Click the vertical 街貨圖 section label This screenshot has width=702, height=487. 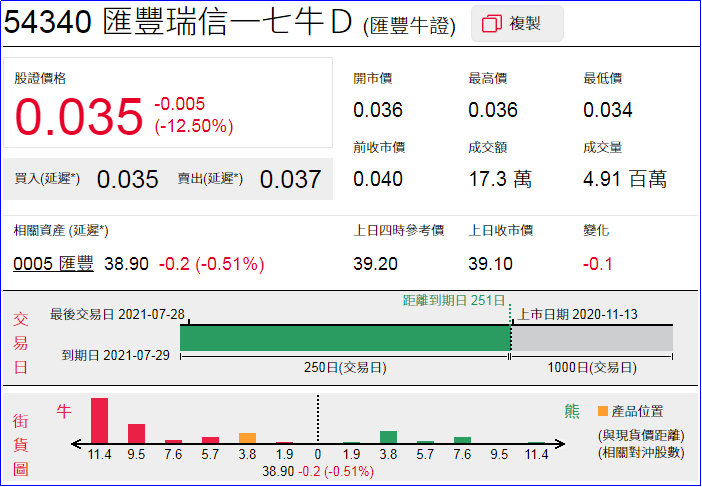(x=21, y=445)
